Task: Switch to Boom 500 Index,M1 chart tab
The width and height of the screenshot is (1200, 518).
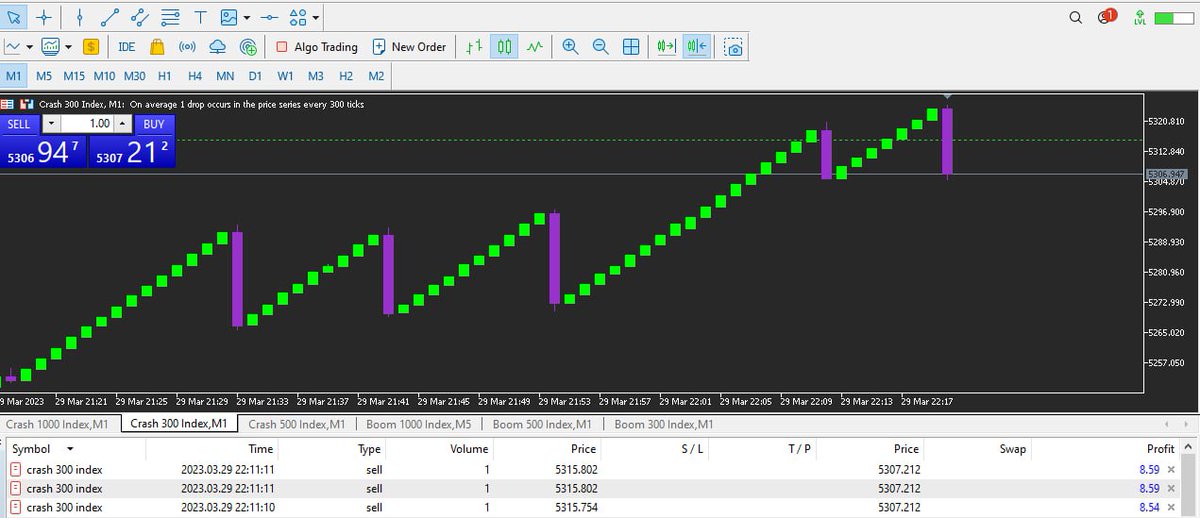Action: pos(542,424)
